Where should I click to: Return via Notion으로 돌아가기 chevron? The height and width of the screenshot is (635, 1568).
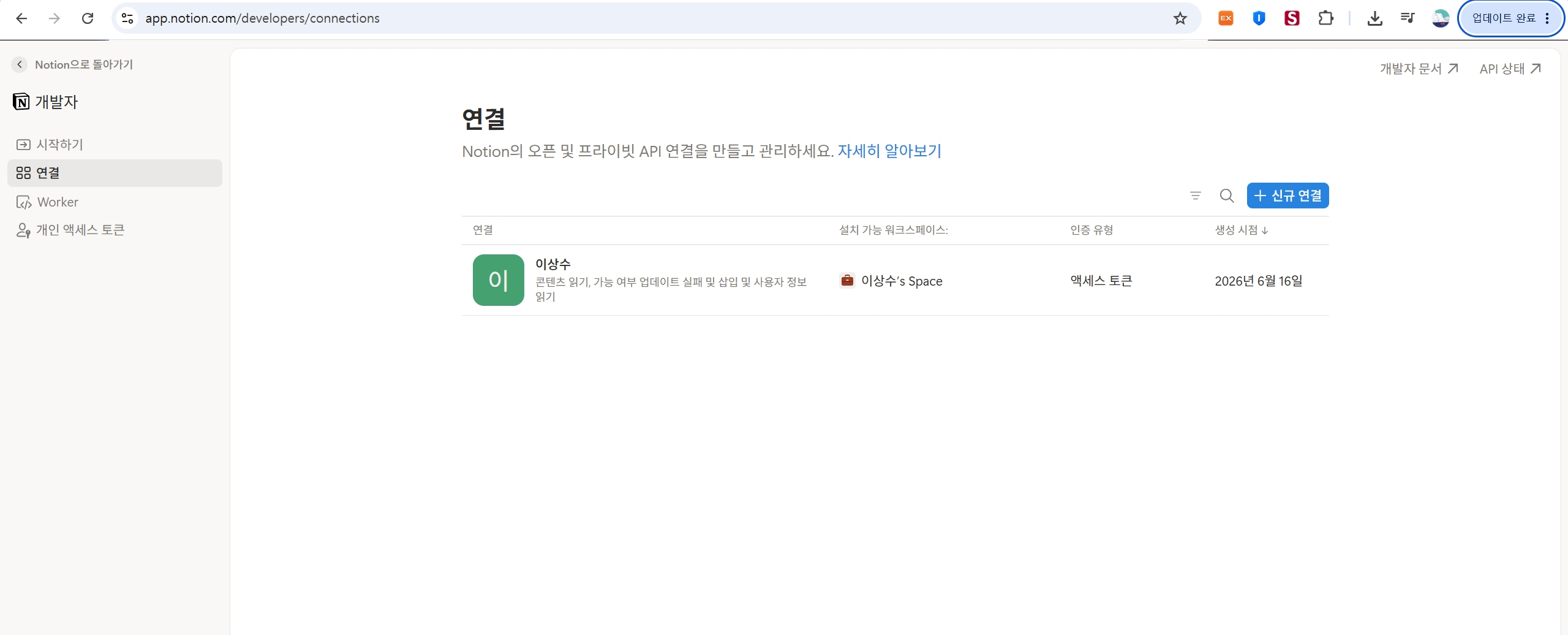coord(20,64)
